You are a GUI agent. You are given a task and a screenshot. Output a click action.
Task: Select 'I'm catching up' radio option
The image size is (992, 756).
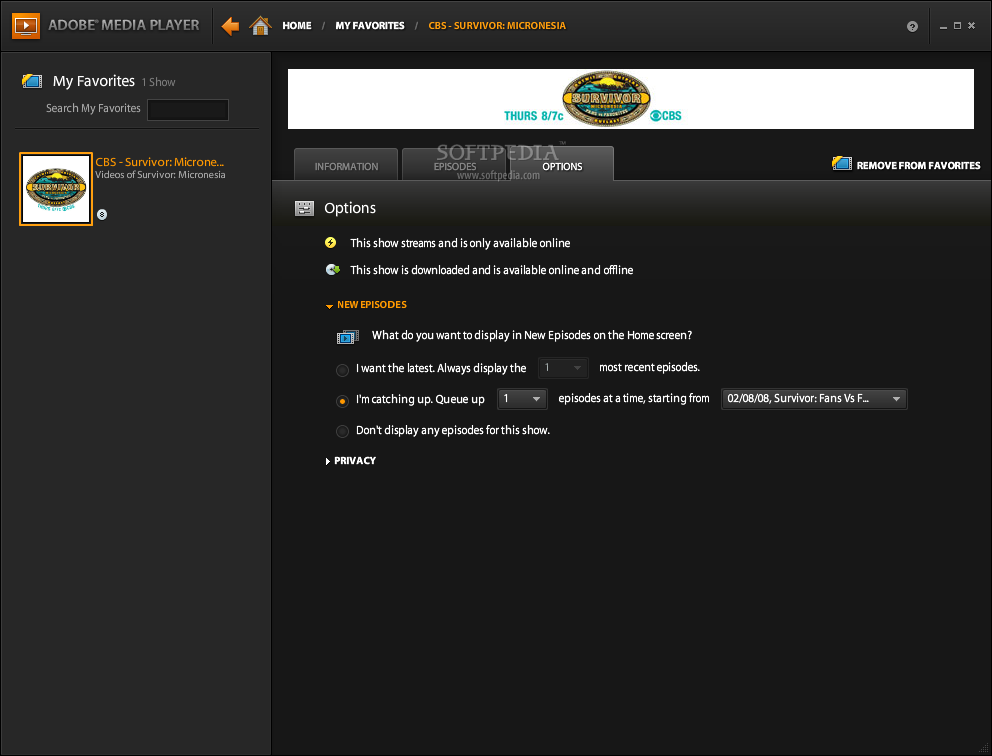[x=342, y=401]
